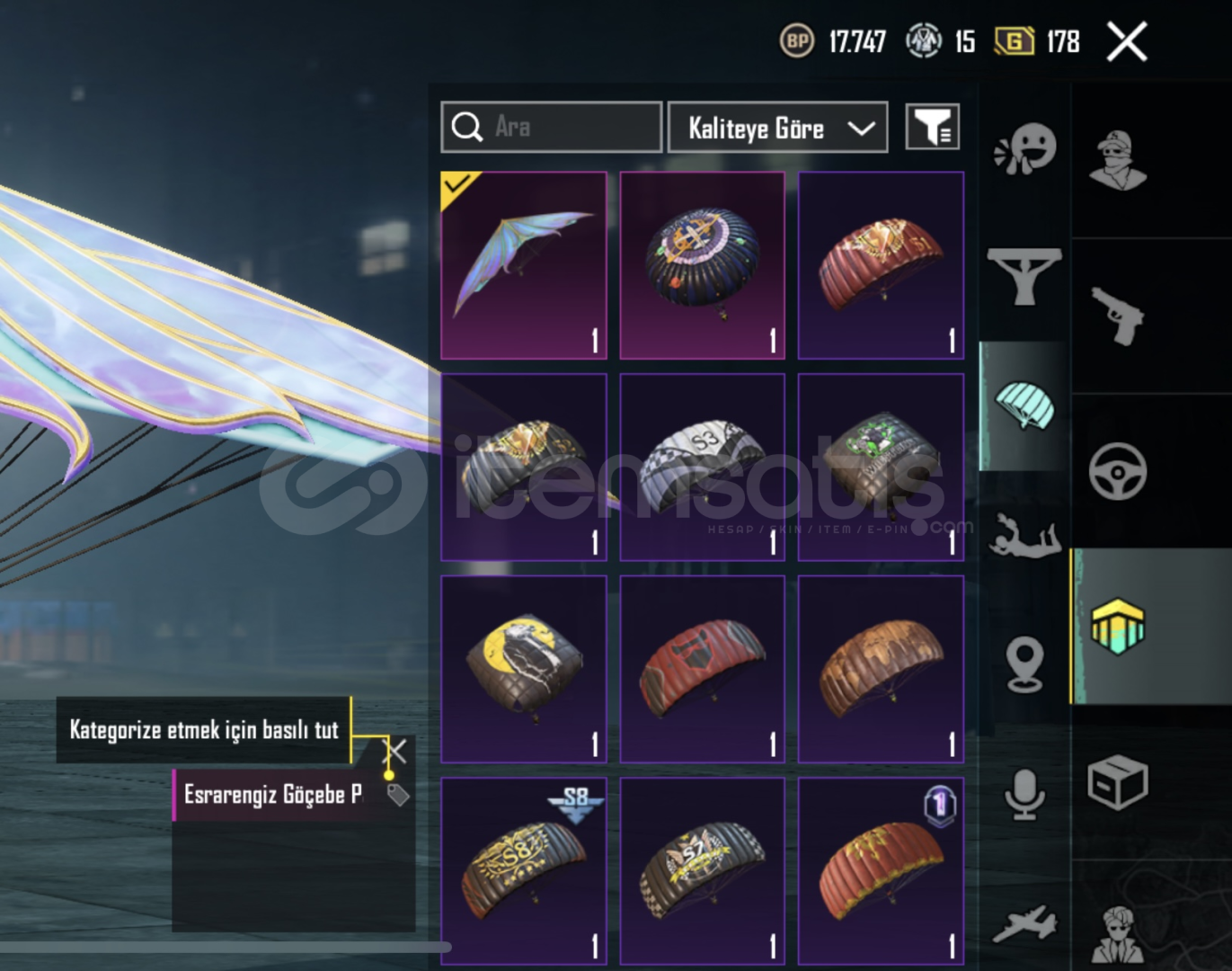Select the skydiving pose category icon
This screenshot has height=971, width=1232.
click(x=1024, y=535)
